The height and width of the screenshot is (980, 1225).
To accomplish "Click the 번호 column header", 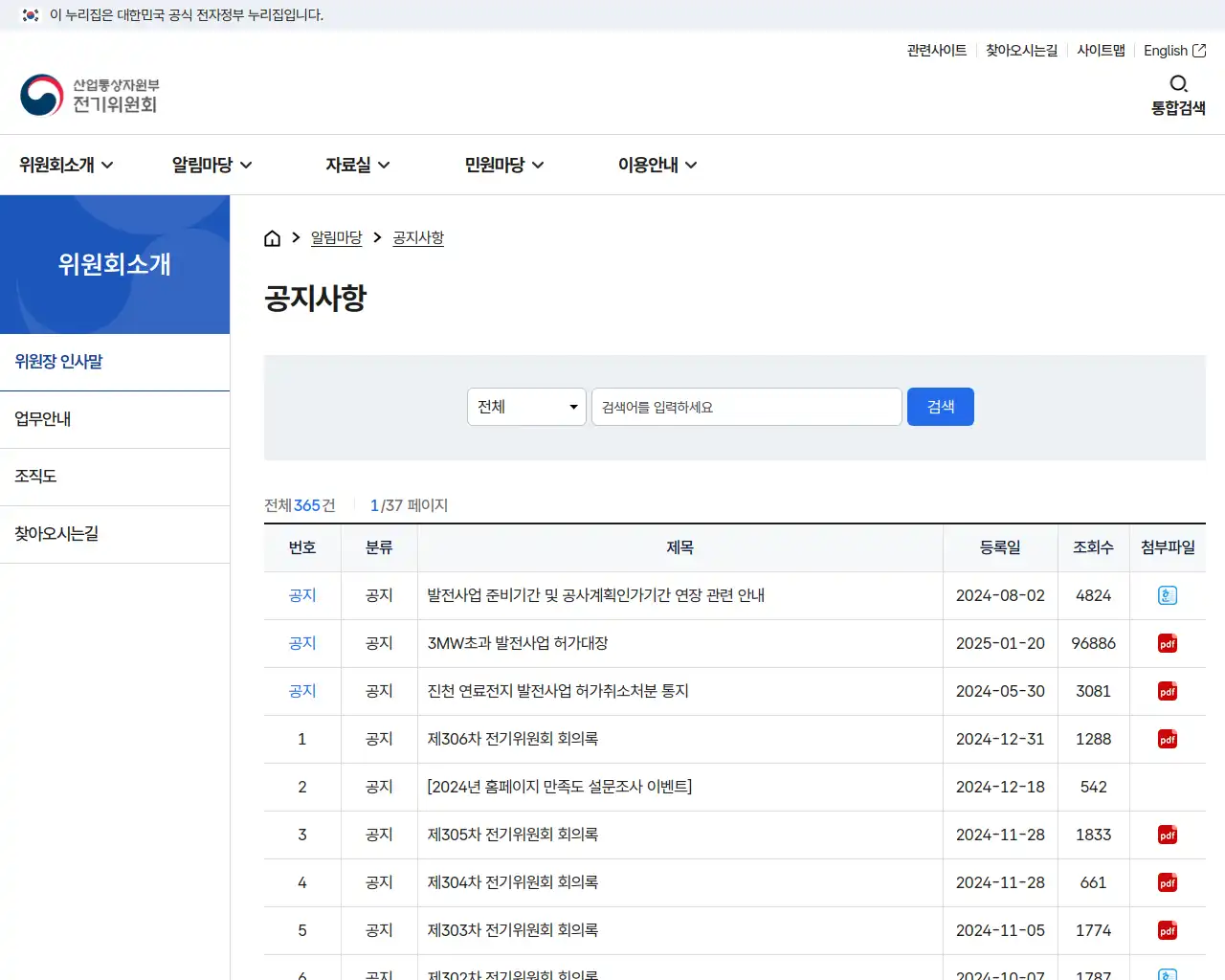I will point(302,547).
